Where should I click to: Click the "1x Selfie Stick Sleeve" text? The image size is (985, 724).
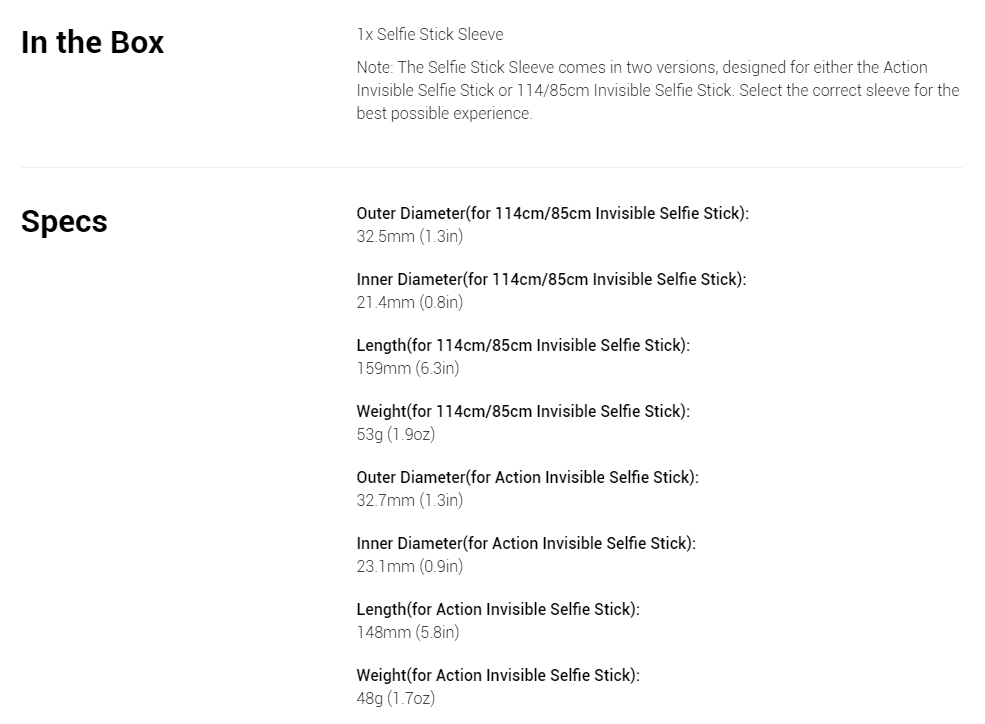click(430, 35)
